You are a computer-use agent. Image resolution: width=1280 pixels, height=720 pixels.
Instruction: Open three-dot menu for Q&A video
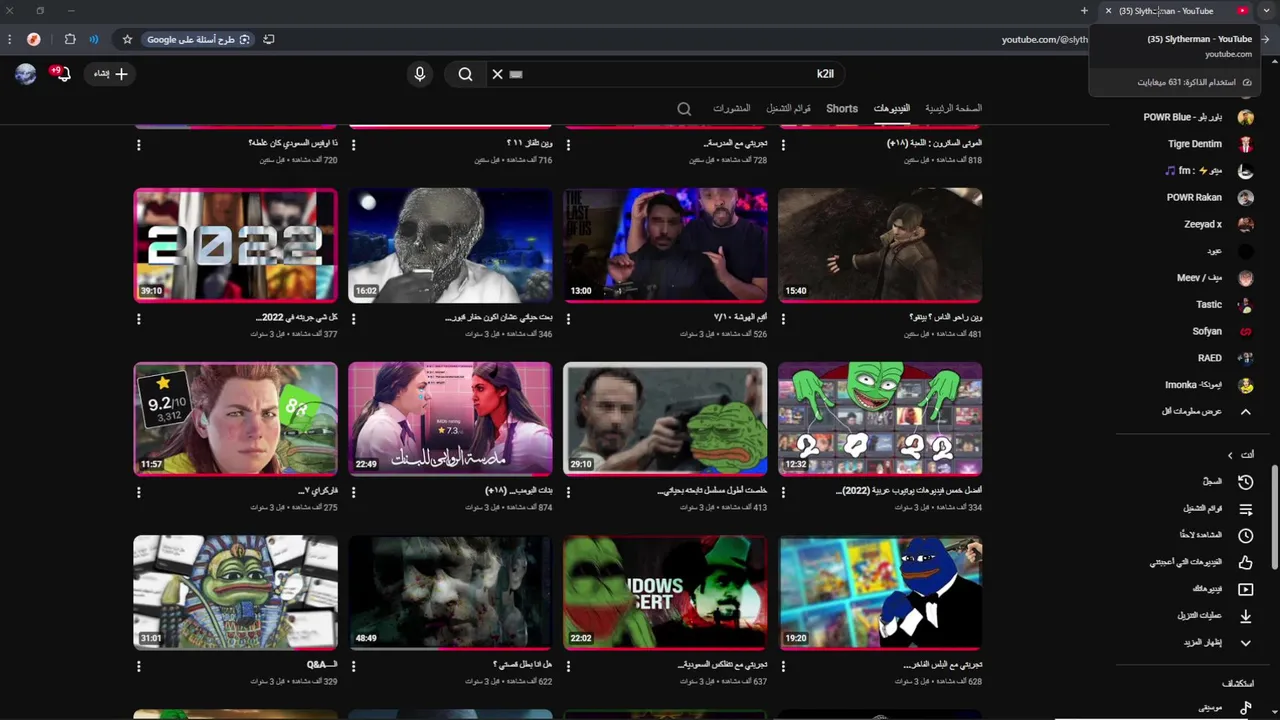(x=139, y=666)
